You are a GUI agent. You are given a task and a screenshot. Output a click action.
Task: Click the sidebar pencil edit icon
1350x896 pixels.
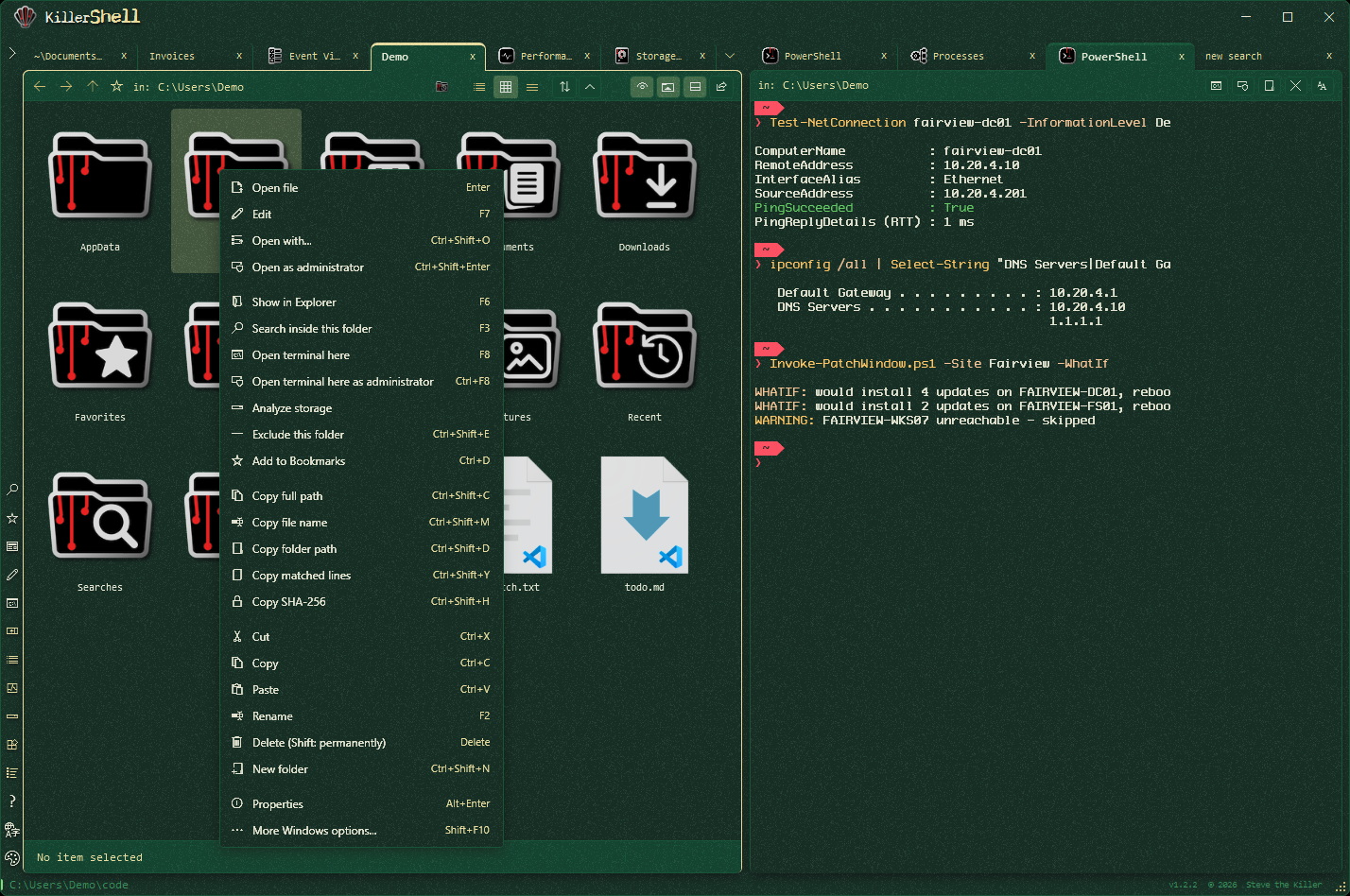point(12,575)
